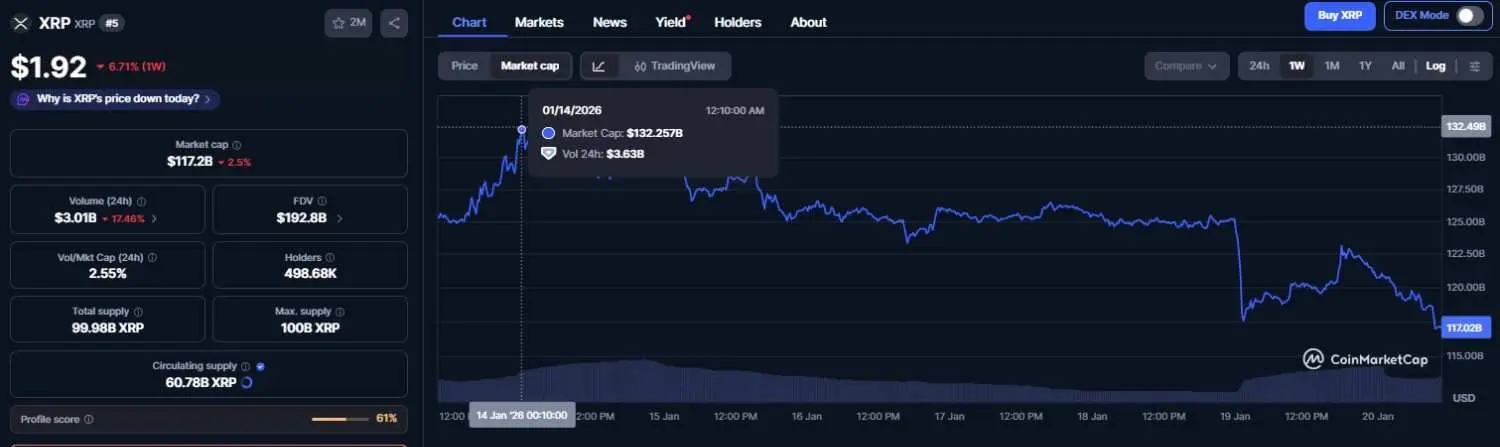Viewport: 1500px width, 447px height.
Task: Click Volume (24h) info icon
Action: coord(141,201)
